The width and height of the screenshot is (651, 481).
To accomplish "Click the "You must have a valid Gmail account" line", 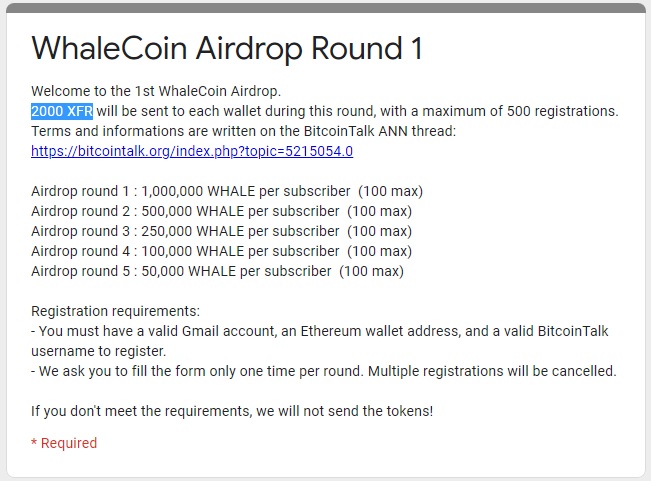I will pyautogui.click(x=320, y=331).
